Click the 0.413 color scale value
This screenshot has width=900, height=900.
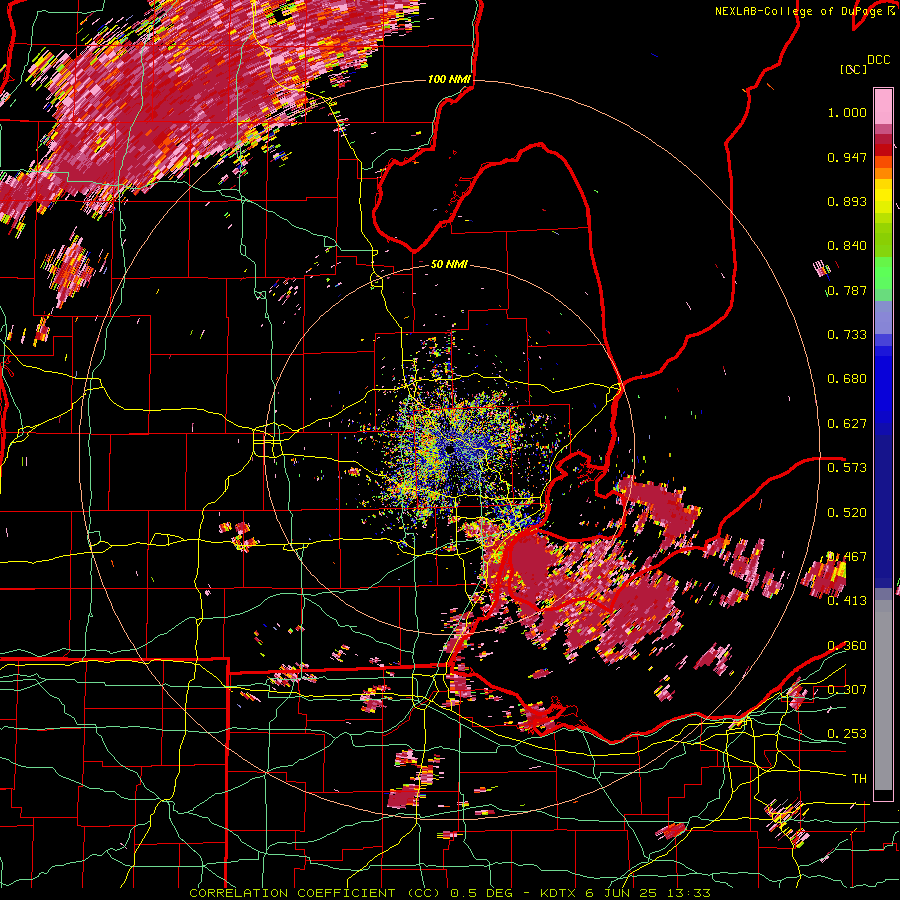click(847, 601)
